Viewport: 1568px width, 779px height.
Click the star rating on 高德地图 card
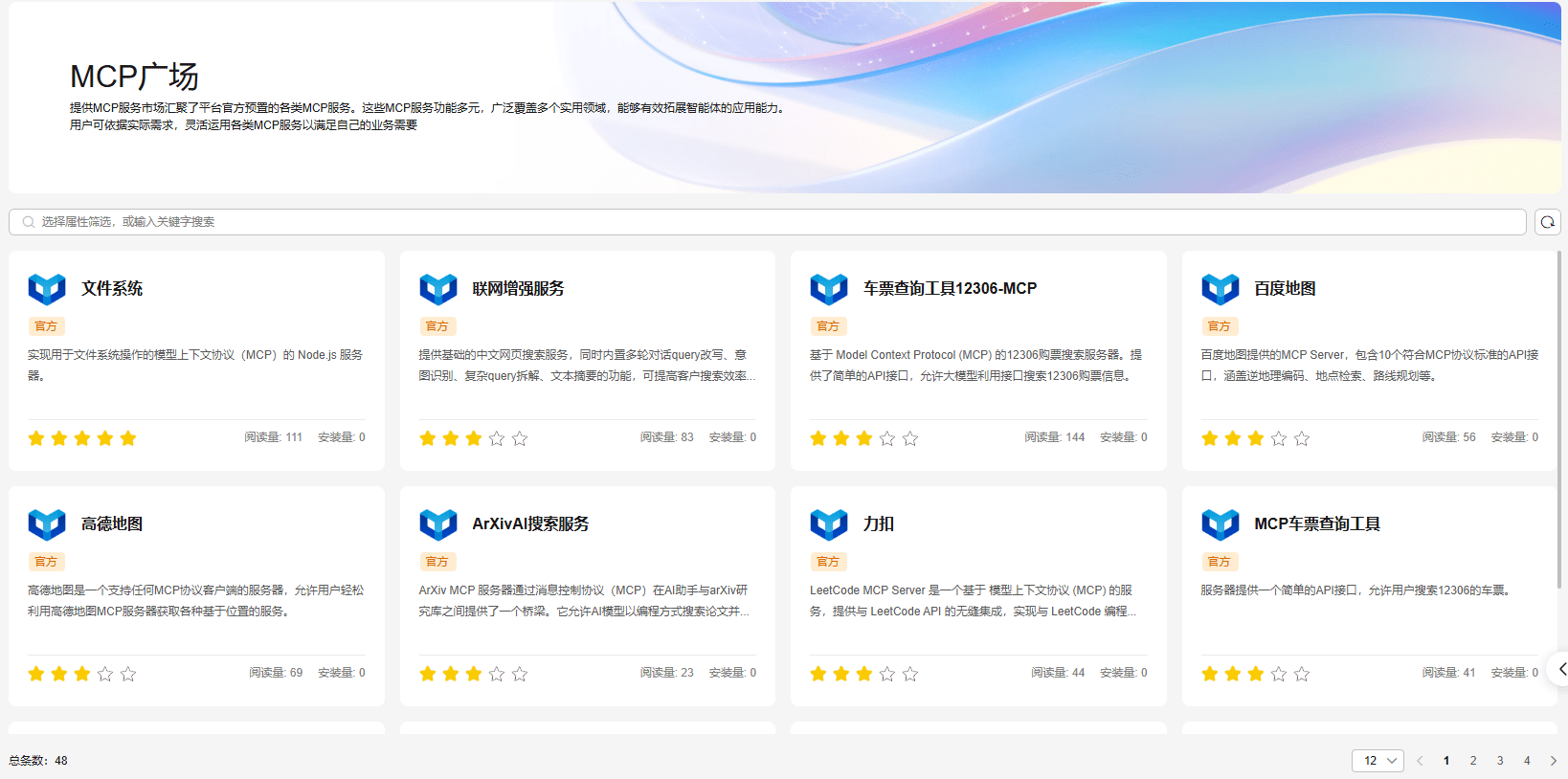point(82,674)
